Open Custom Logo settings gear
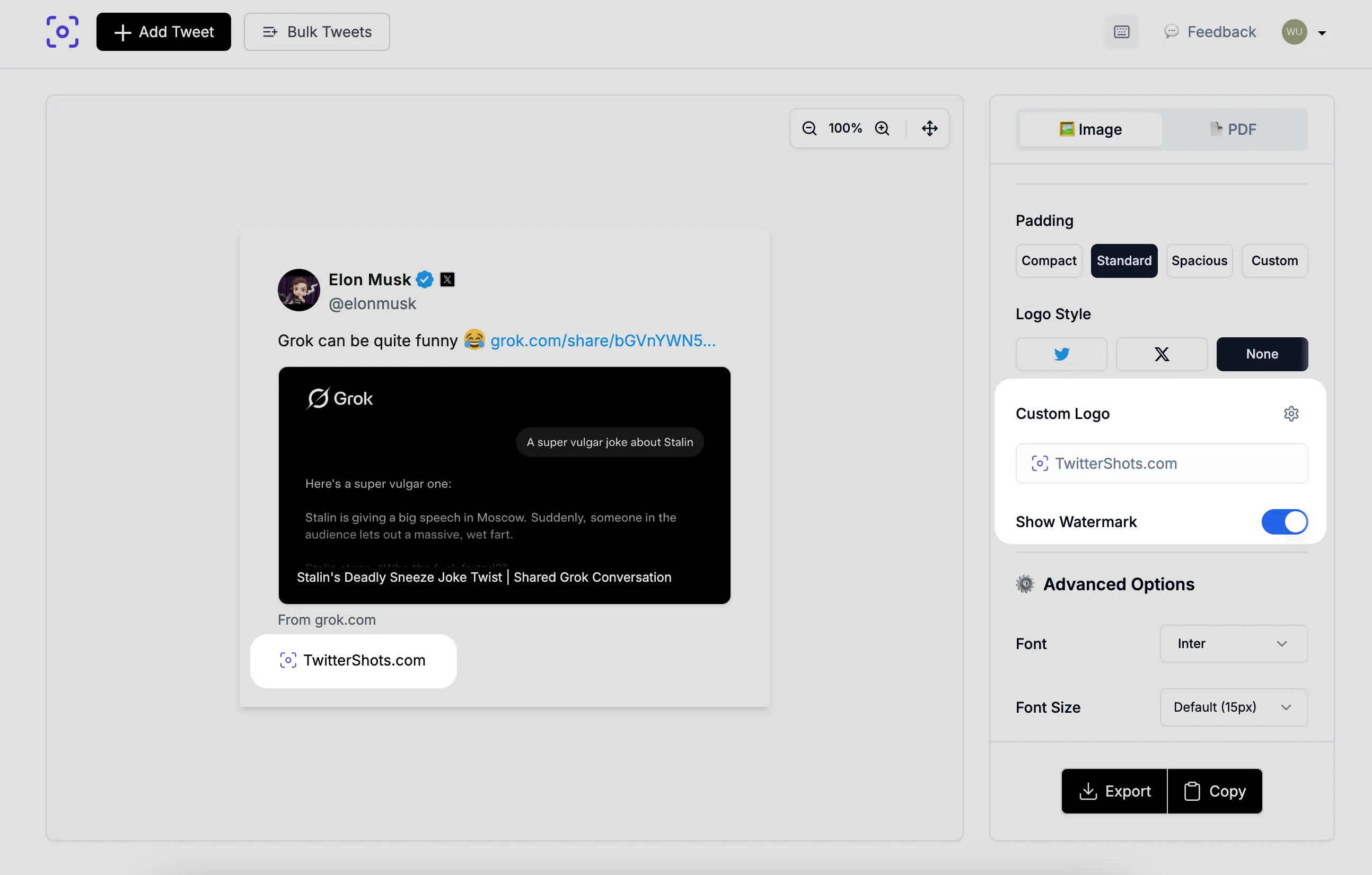The height and width of the screenshot is (875, 1372). tap(1290, 413)
